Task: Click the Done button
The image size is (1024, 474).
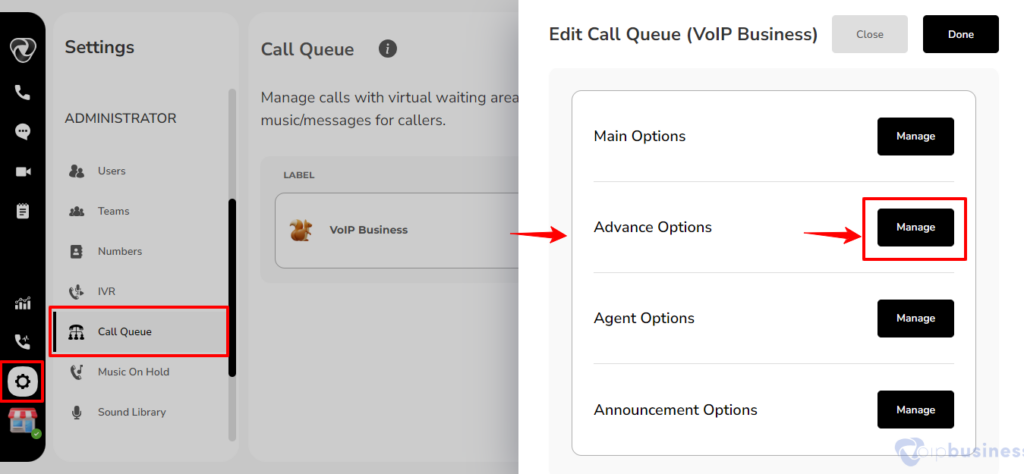Action: click(x=961, y=34)
